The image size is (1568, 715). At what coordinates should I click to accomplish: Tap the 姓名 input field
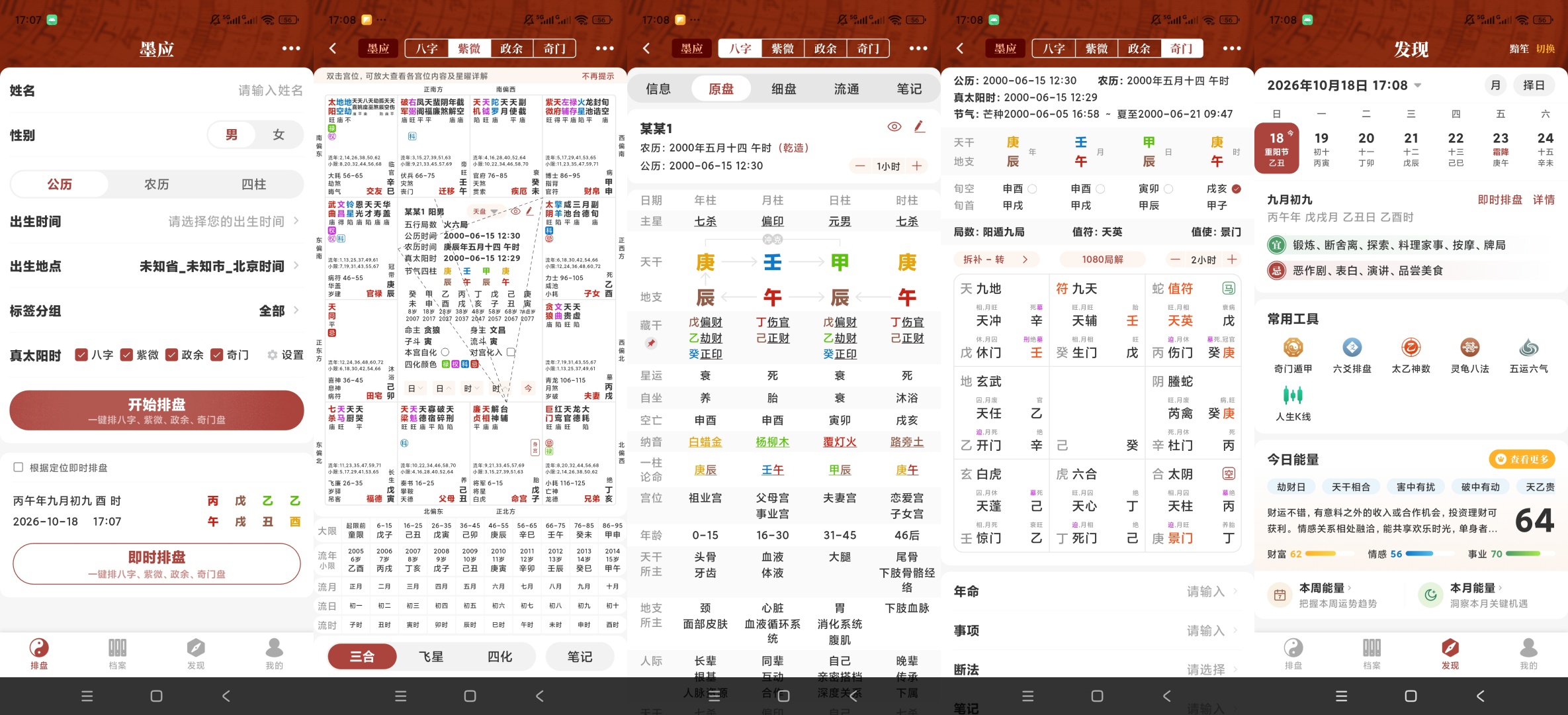point(157,91)
